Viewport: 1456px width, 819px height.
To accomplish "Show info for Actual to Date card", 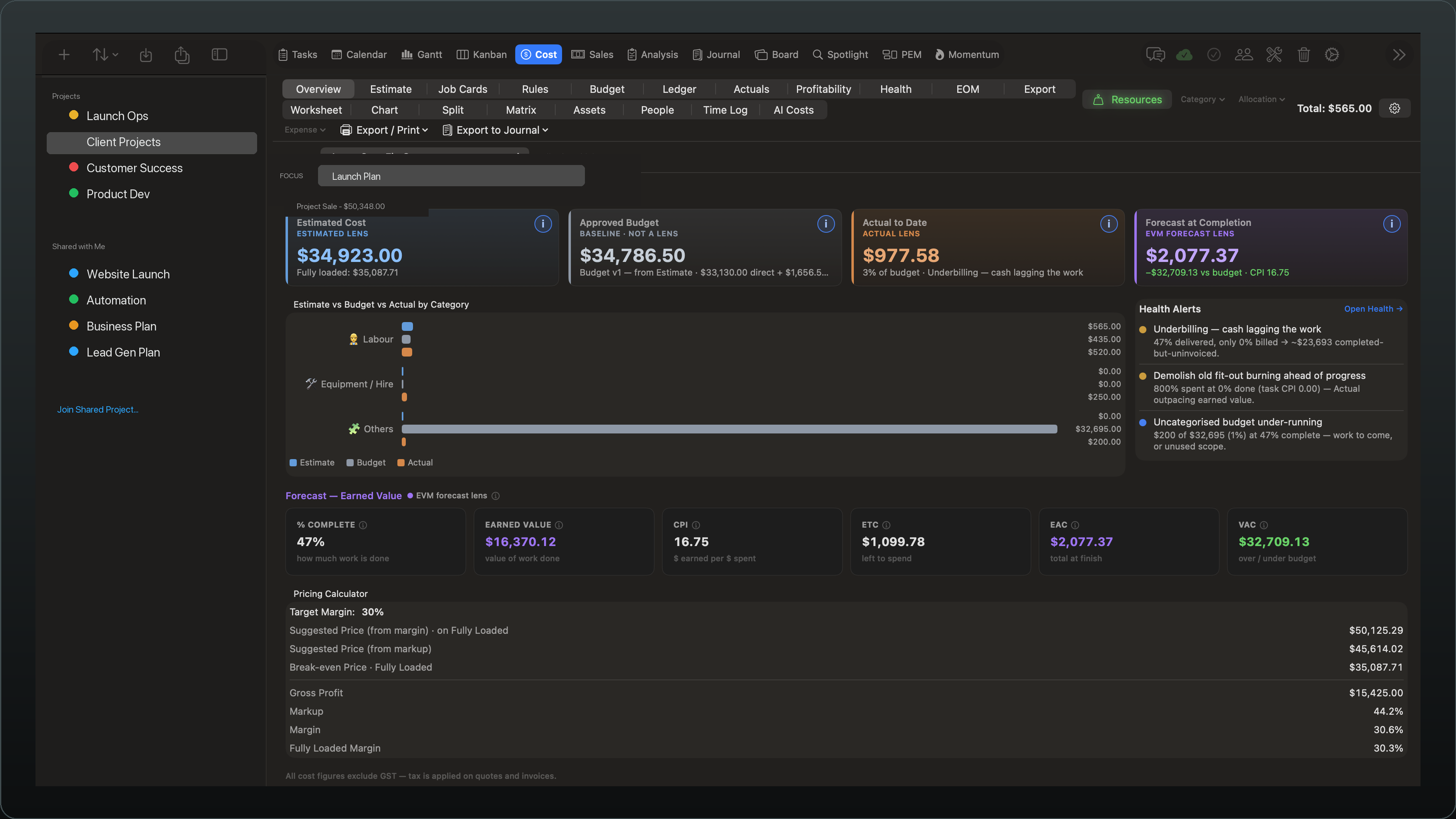I will [1109, 224].
